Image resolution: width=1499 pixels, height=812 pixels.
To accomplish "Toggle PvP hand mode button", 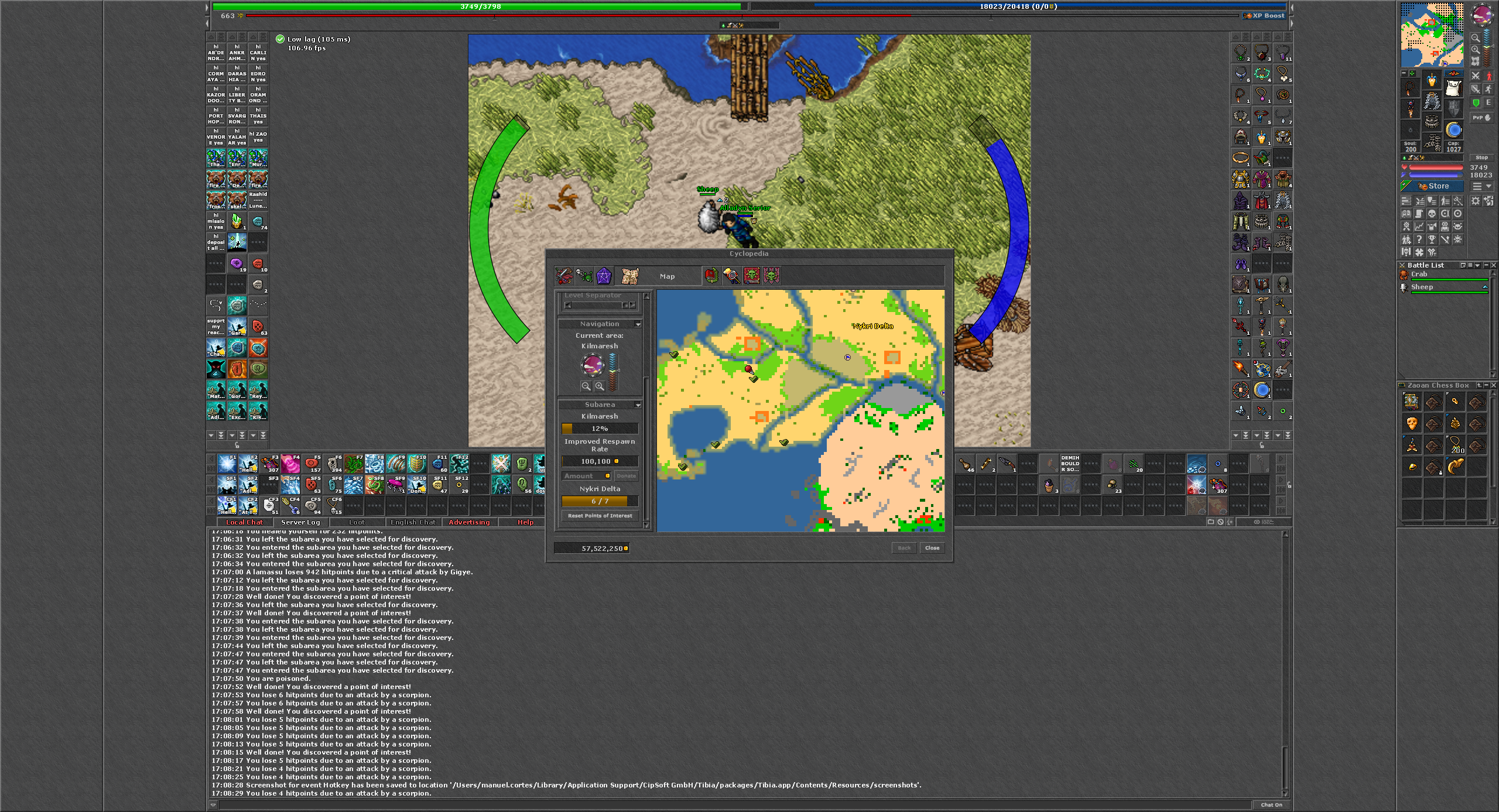I will pos(1481,118).
